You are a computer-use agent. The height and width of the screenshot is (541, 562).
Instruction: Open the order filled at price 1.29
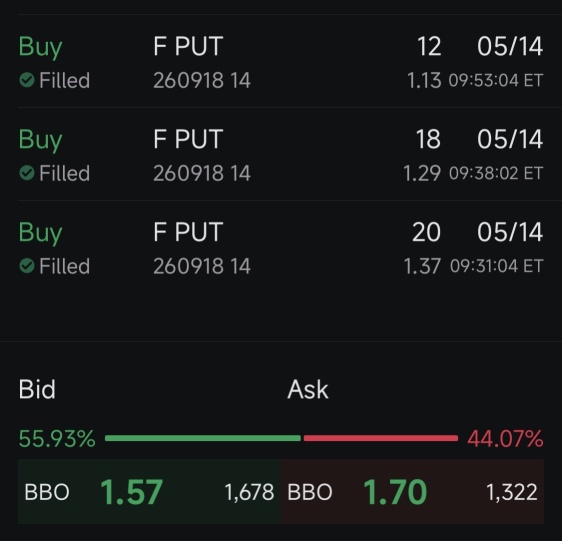(281, 154)
